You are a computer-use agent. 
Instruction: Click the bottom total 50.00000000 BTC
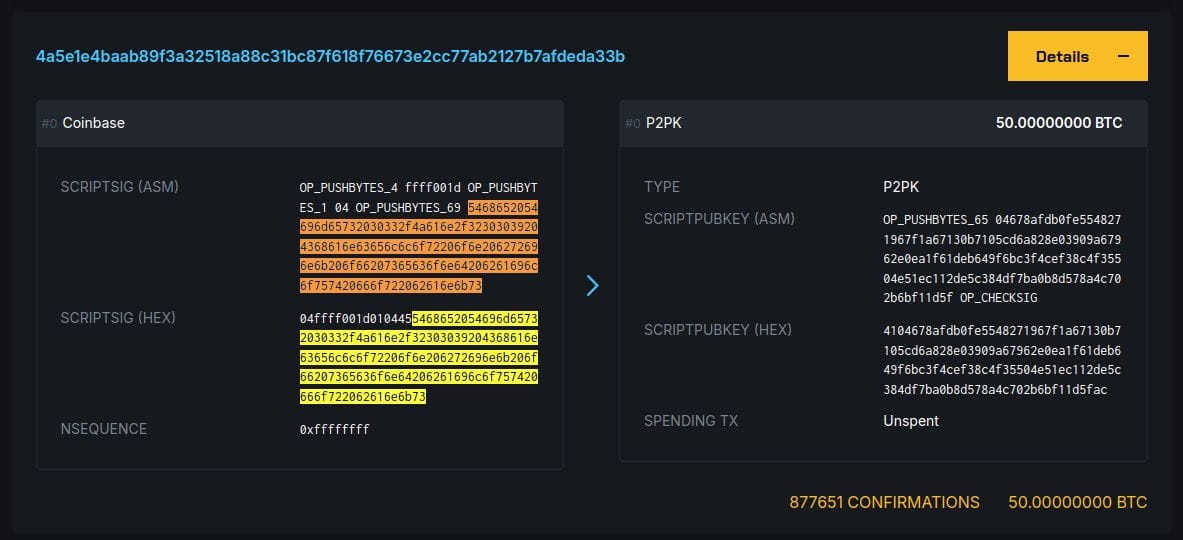[x=1077, y=502]
